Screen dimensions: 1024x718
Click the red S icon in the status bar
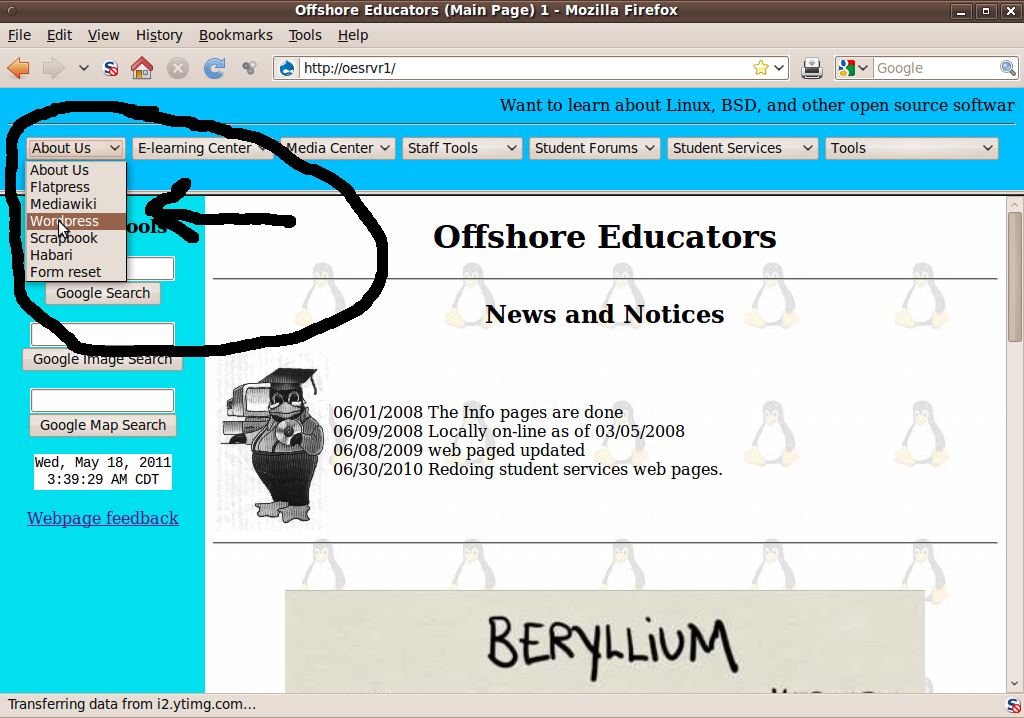1013,704
